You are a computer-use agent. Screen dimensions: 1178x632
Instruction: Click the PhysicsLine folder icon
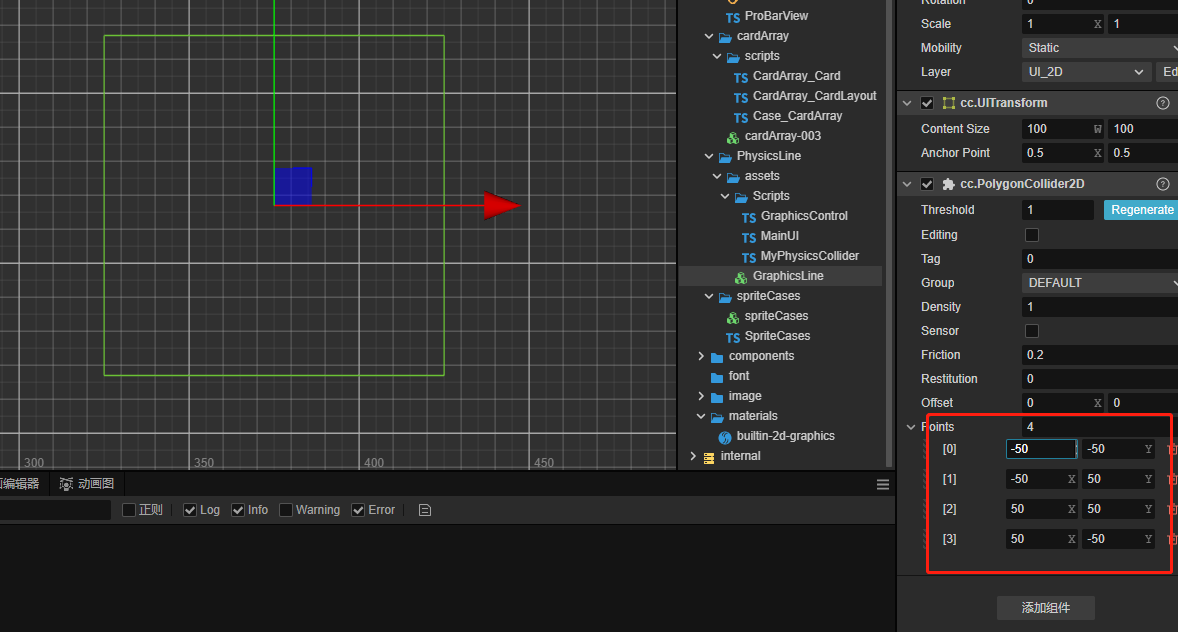(725, 157)
